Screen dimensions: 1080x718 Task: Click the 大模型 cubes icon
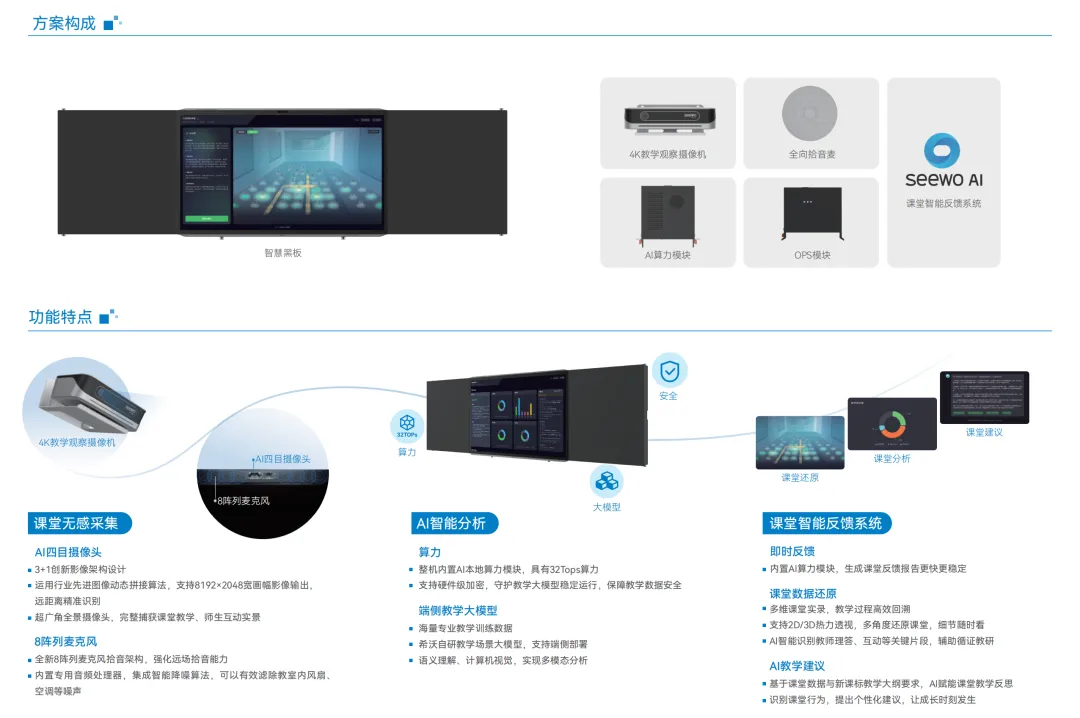click(x=606, y=481)
